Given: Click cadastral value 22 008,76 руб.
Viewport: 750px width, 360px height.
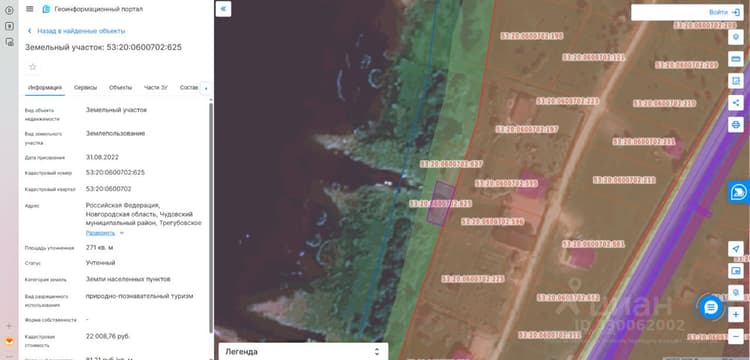Looking at the screenshot, I should (x=108, y=337).
